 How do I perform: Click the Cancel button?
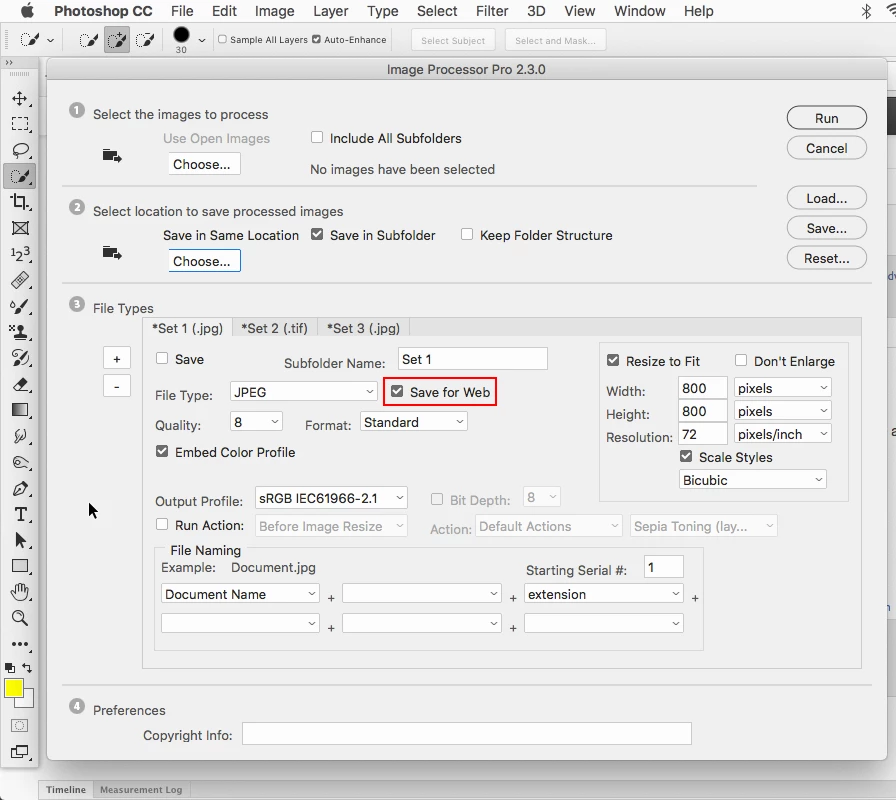[x=827, y=148]
